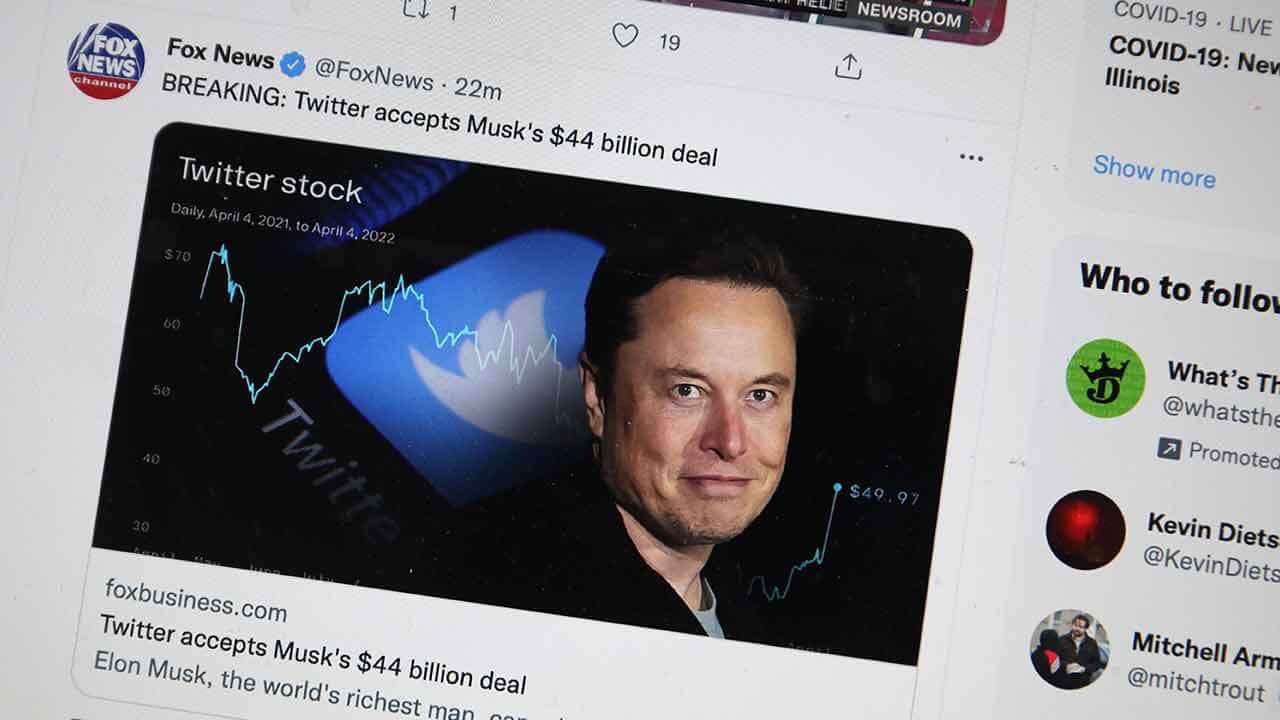Screen dimensions: 1280x720
Task: Click the Fox News channel profile avatar
Action: (106, 60)
